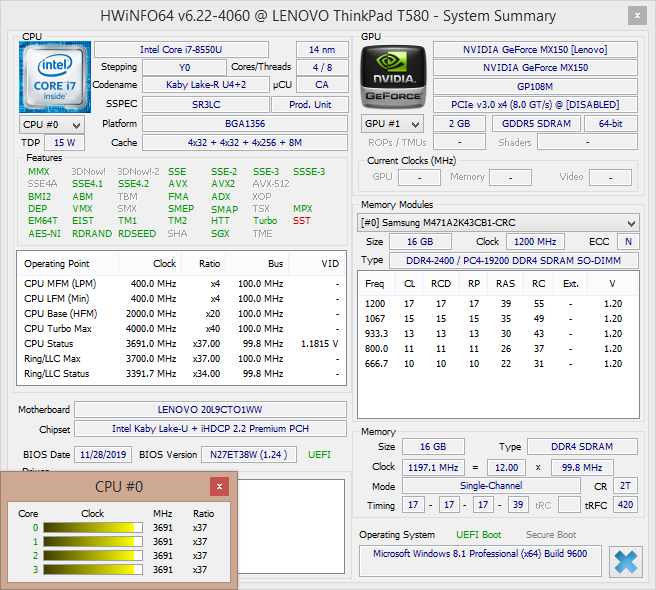This screenshot has height=590, width=656.
Task: Click the 15 W TDP field
Action: tap(64, 143)
